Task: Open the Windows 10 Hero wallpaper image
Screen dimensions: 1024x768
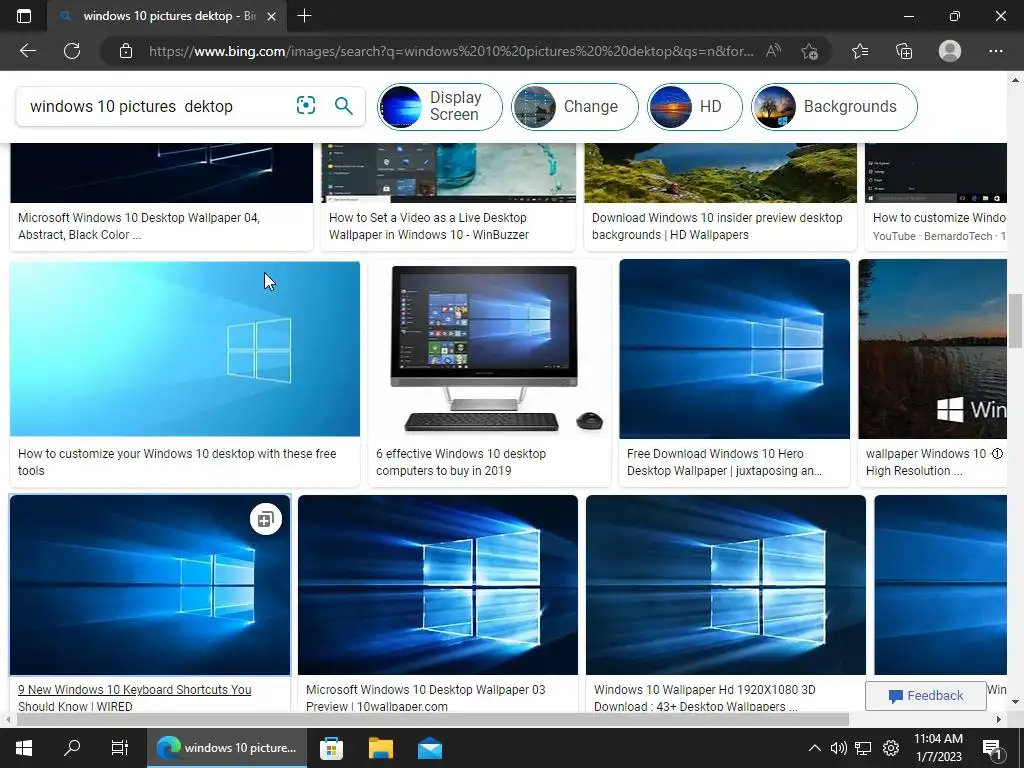Action: point(735,349)
